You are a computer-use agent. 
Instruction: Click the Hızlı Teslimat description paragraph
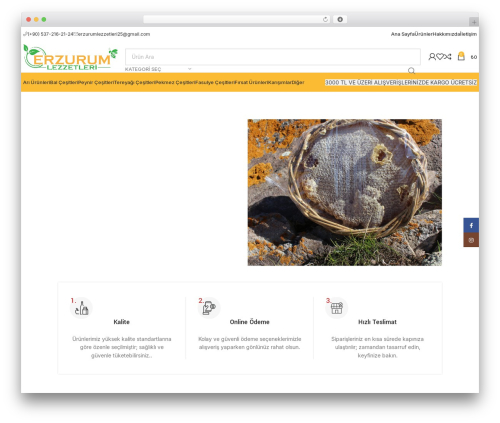pyautogui.click(x=377, y=347)
